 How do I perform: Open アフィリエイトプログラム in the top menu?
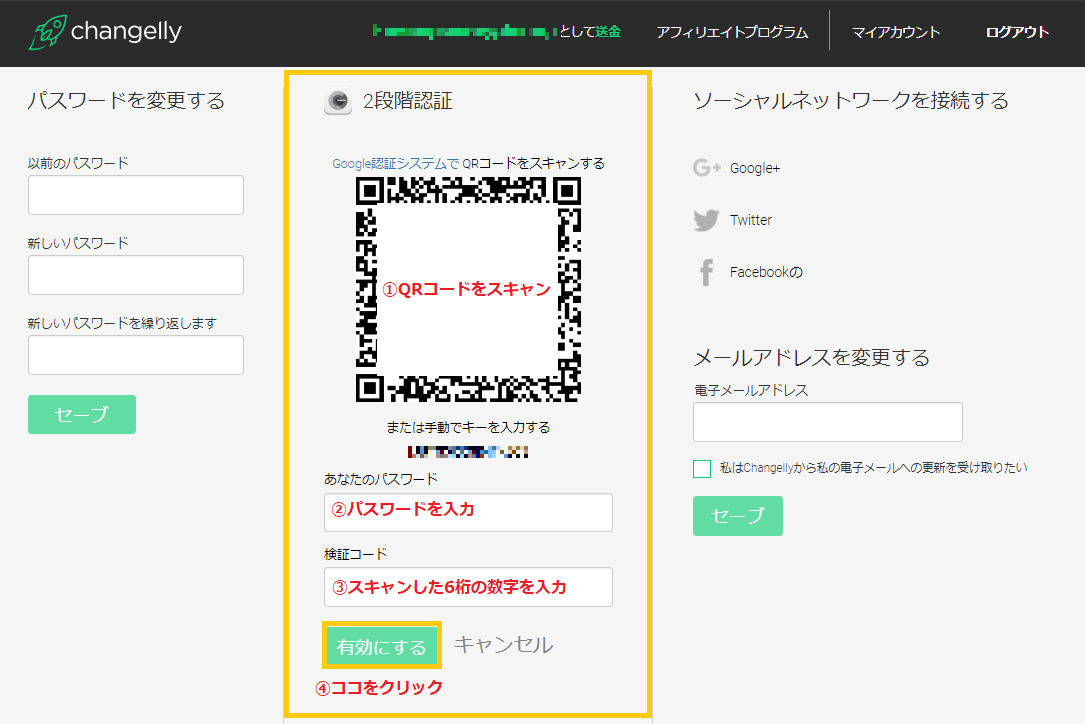732,32
